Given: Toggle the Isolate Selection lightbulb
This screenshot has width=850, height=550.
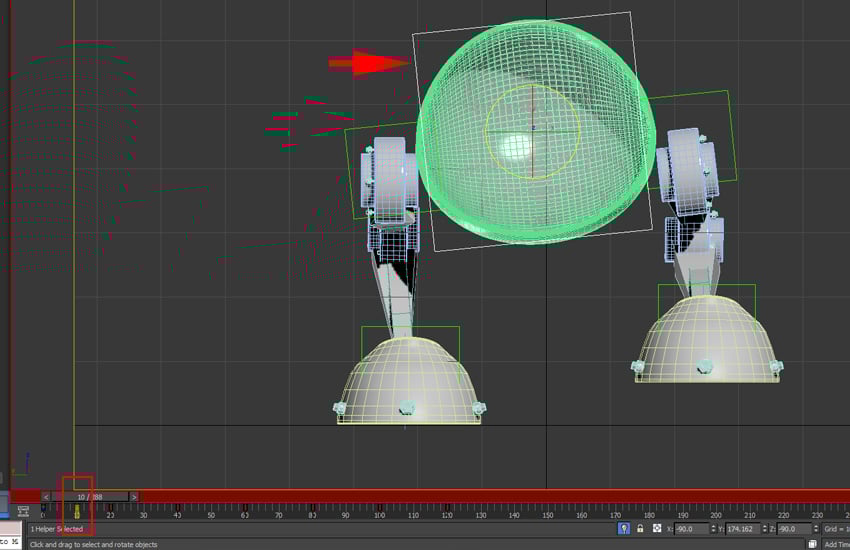Looking at the screenshot, I should click(624, 528).
